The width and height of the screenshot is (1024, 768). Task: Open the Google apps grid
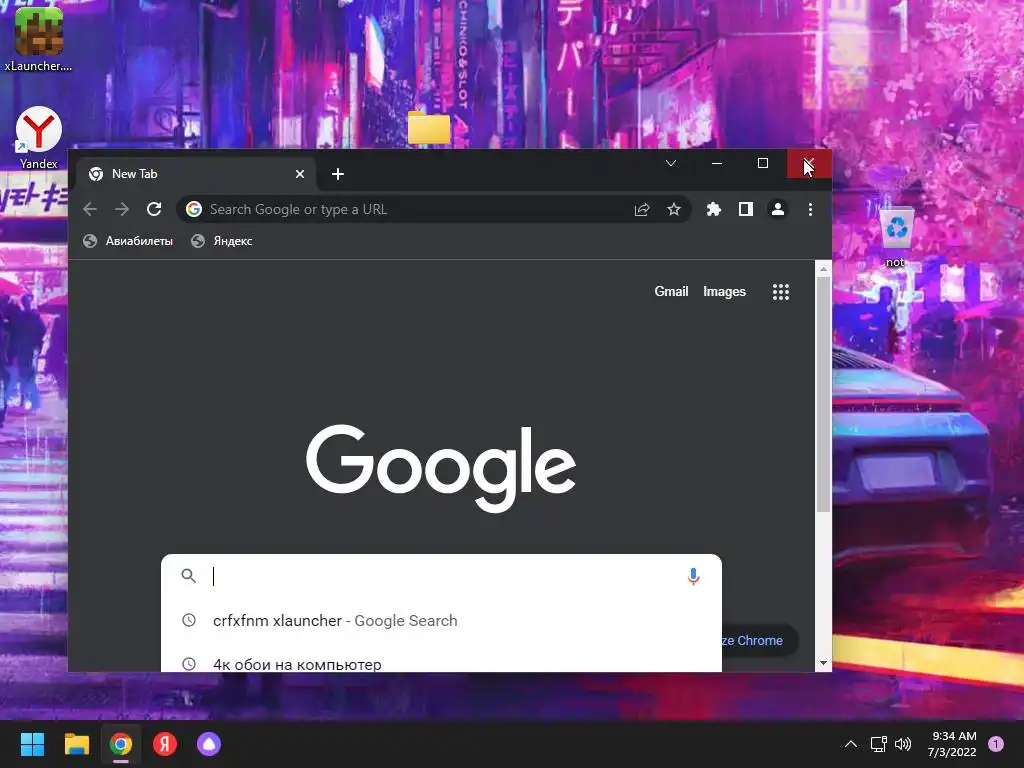(781, 292)
